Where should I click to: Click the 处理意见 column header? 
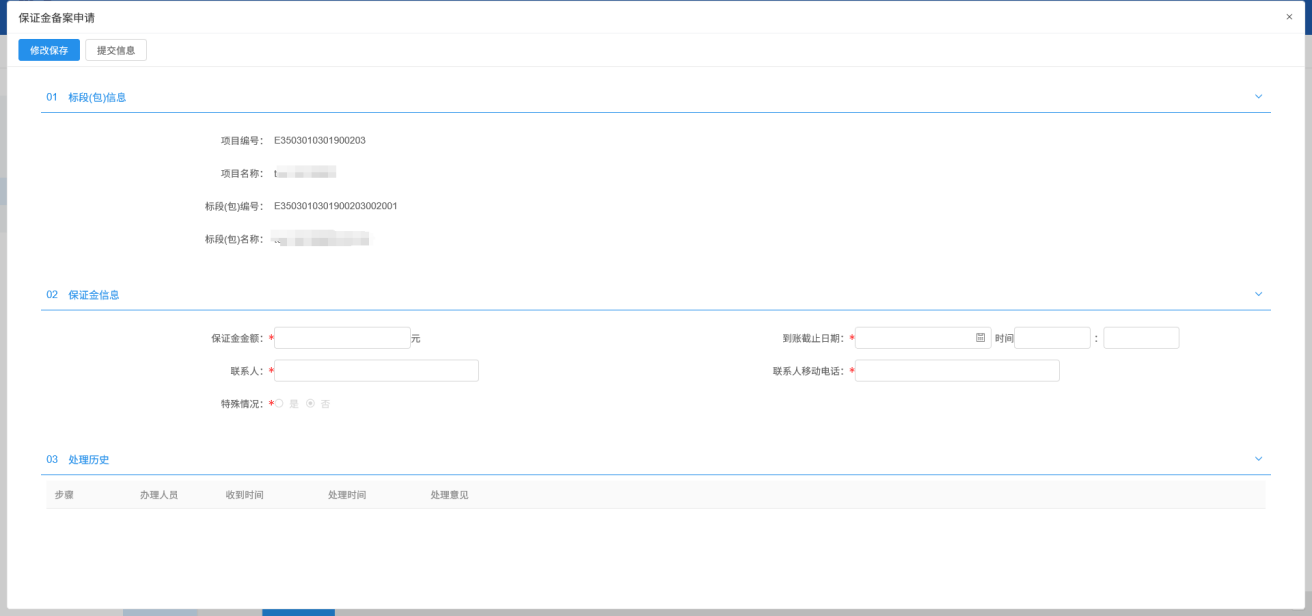(449, 495)
